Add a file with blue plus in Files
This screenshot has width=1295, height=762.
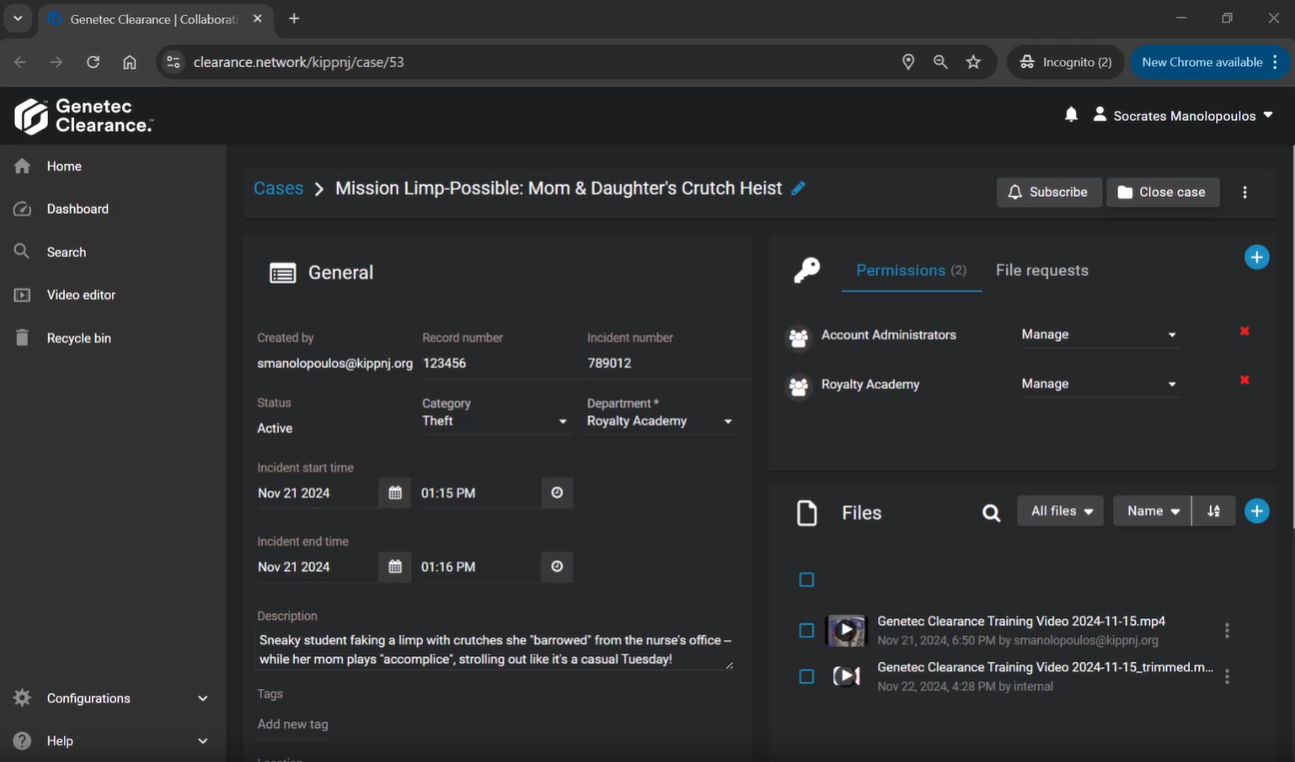(x=1256, y=511)
